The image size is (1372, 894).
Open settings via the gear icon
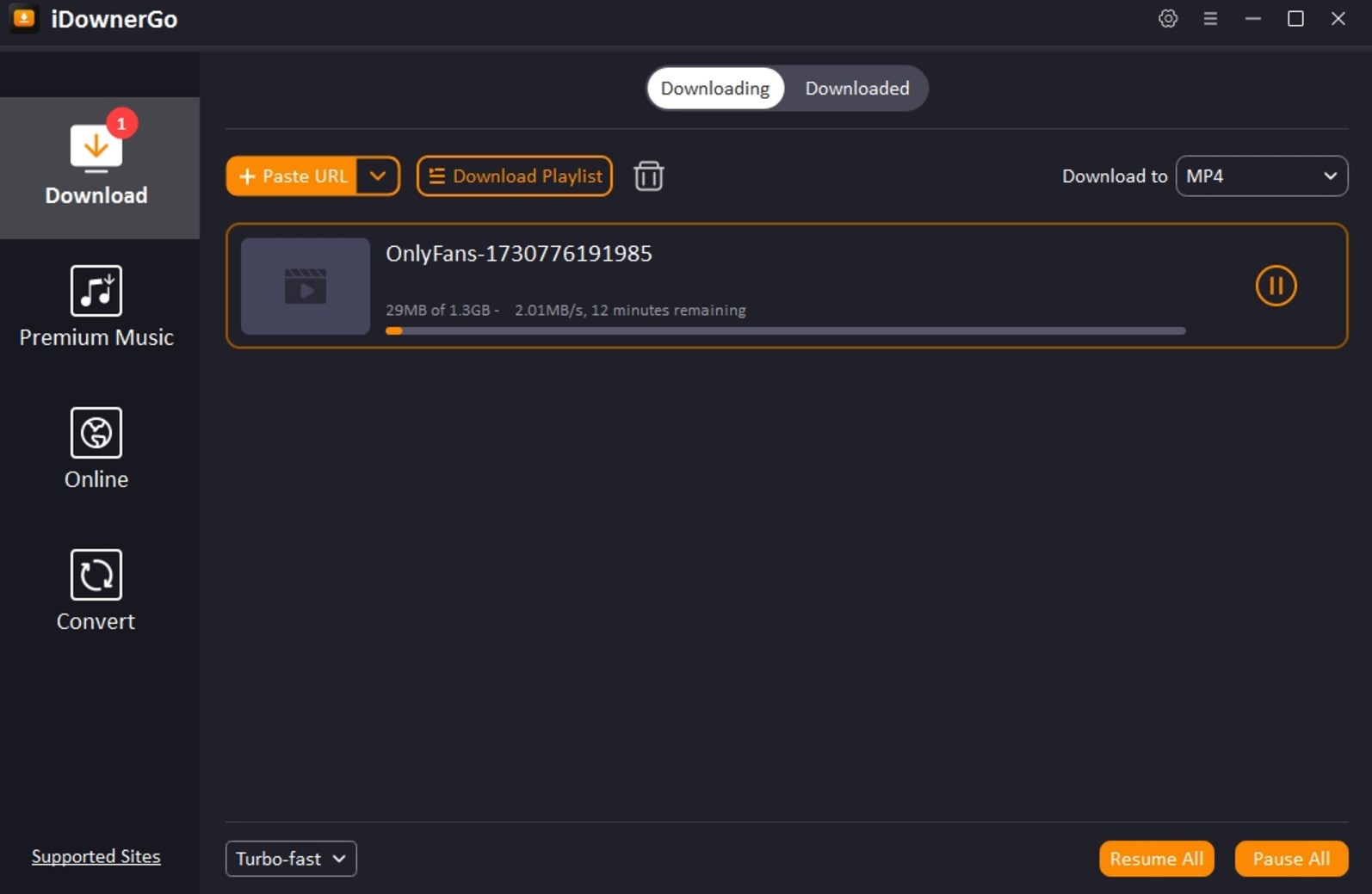click(1168, 18)
